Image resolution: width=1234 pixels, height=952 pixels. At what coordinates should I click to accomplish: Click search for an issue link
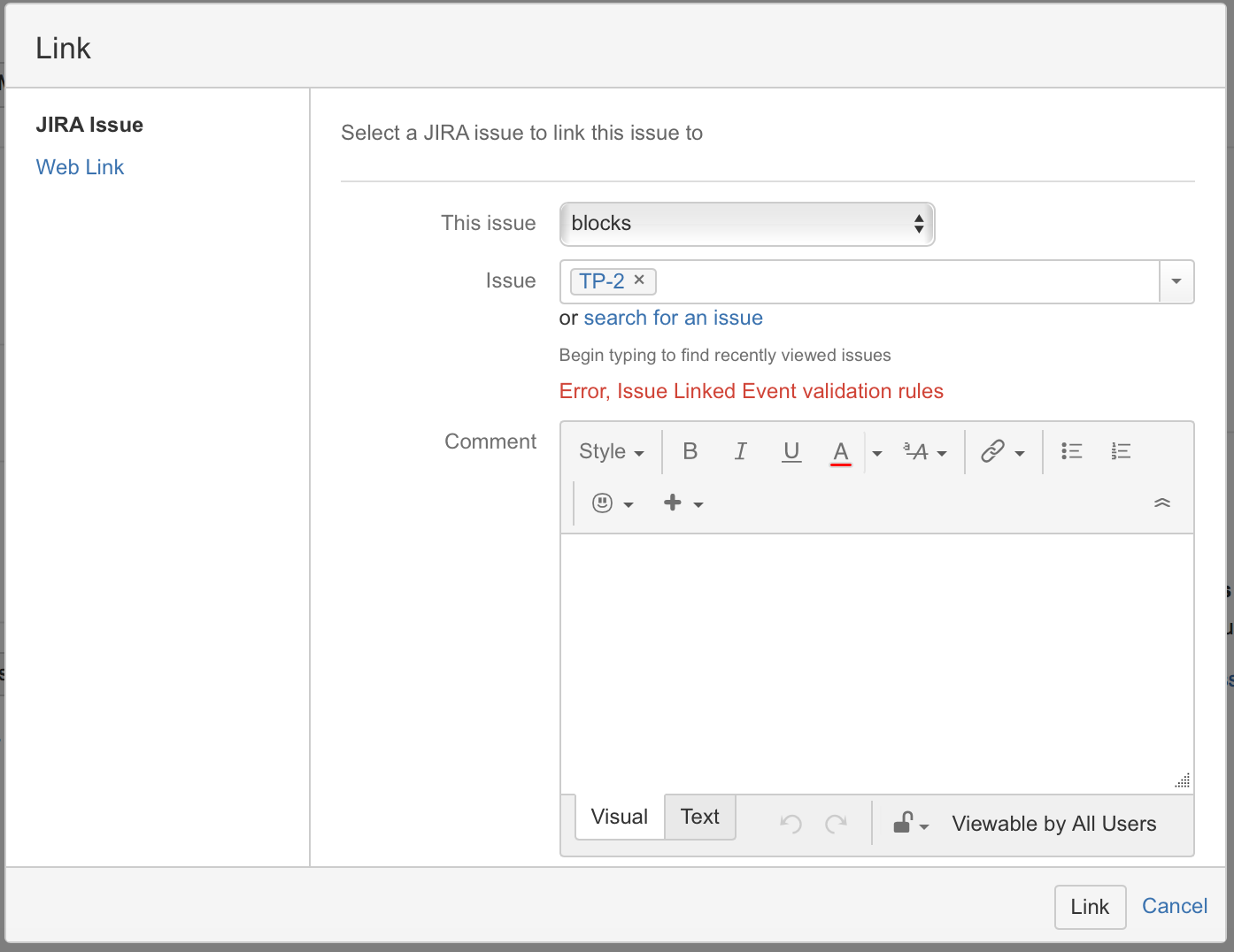(x=673, y=318)
